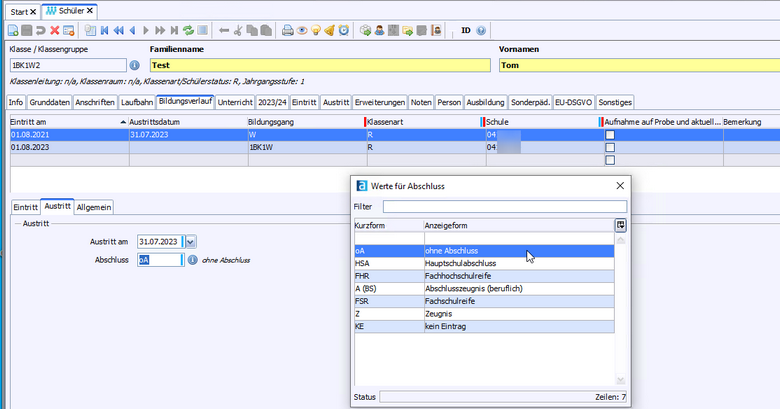This screenshot has width=780, height=409.
Task: Open the Sonderpäd. tab
Action: [x=530, y=102]
